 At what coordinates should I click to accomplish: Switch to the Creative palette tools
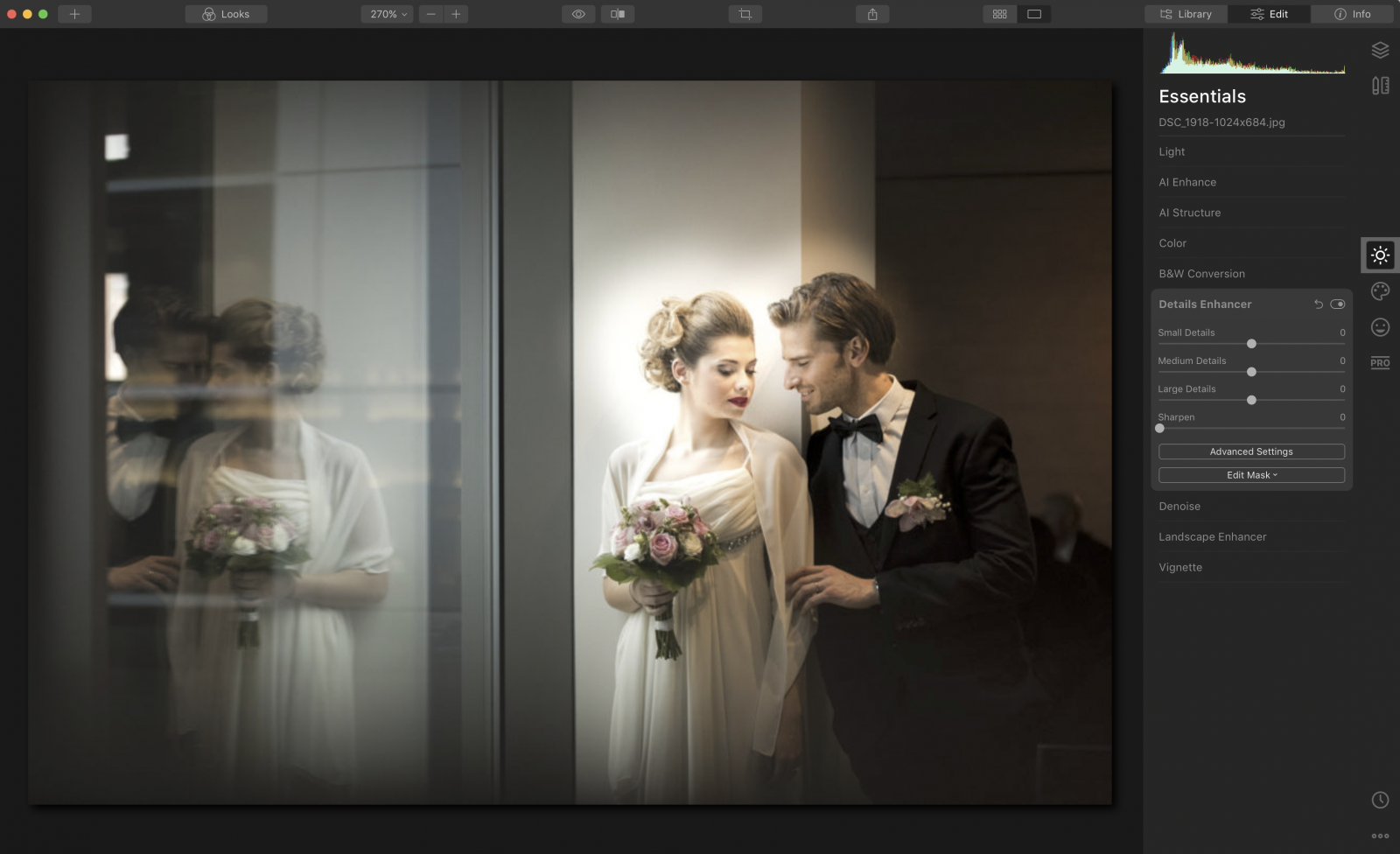1380,290
